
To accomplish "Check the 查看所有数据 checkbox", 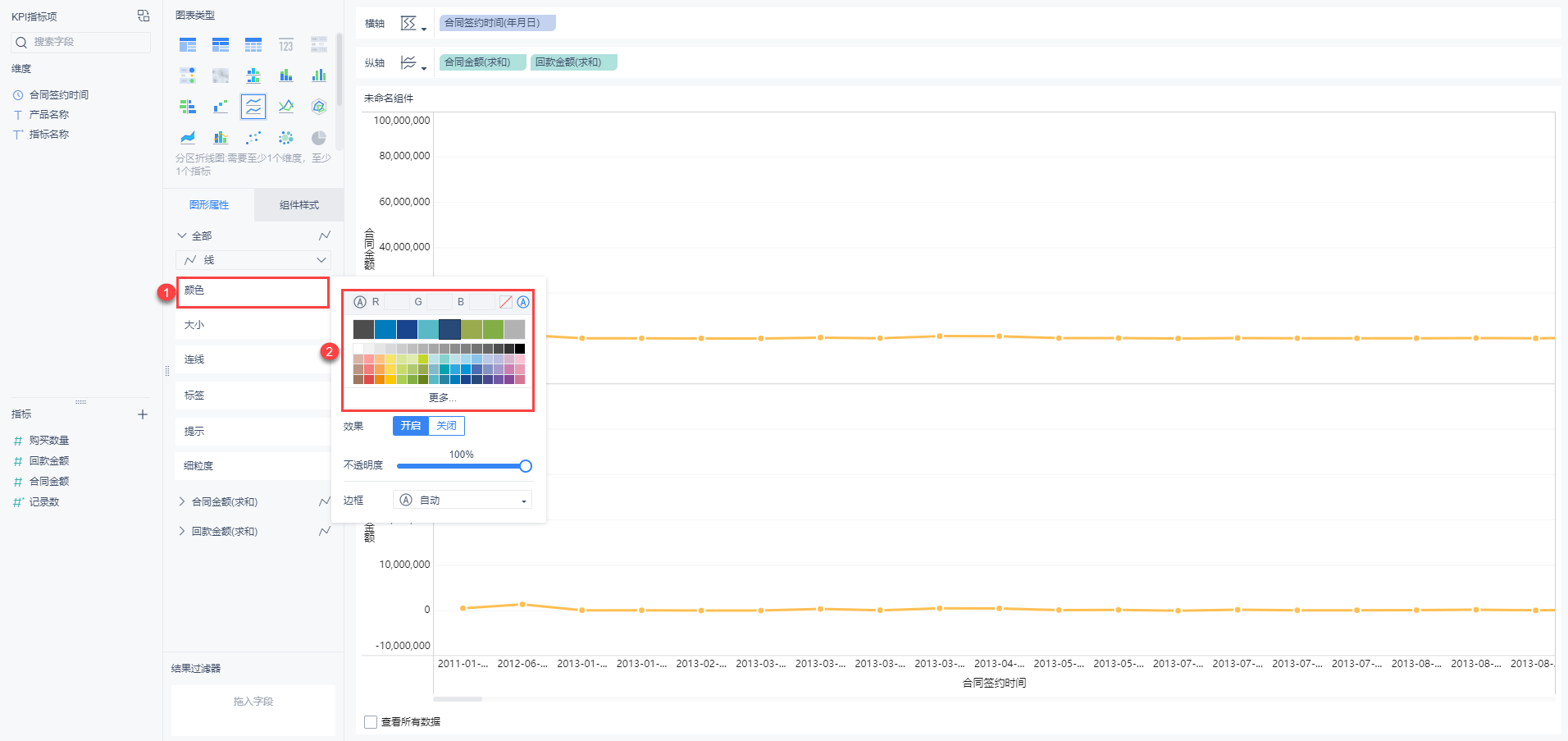I will click(371, 722).
